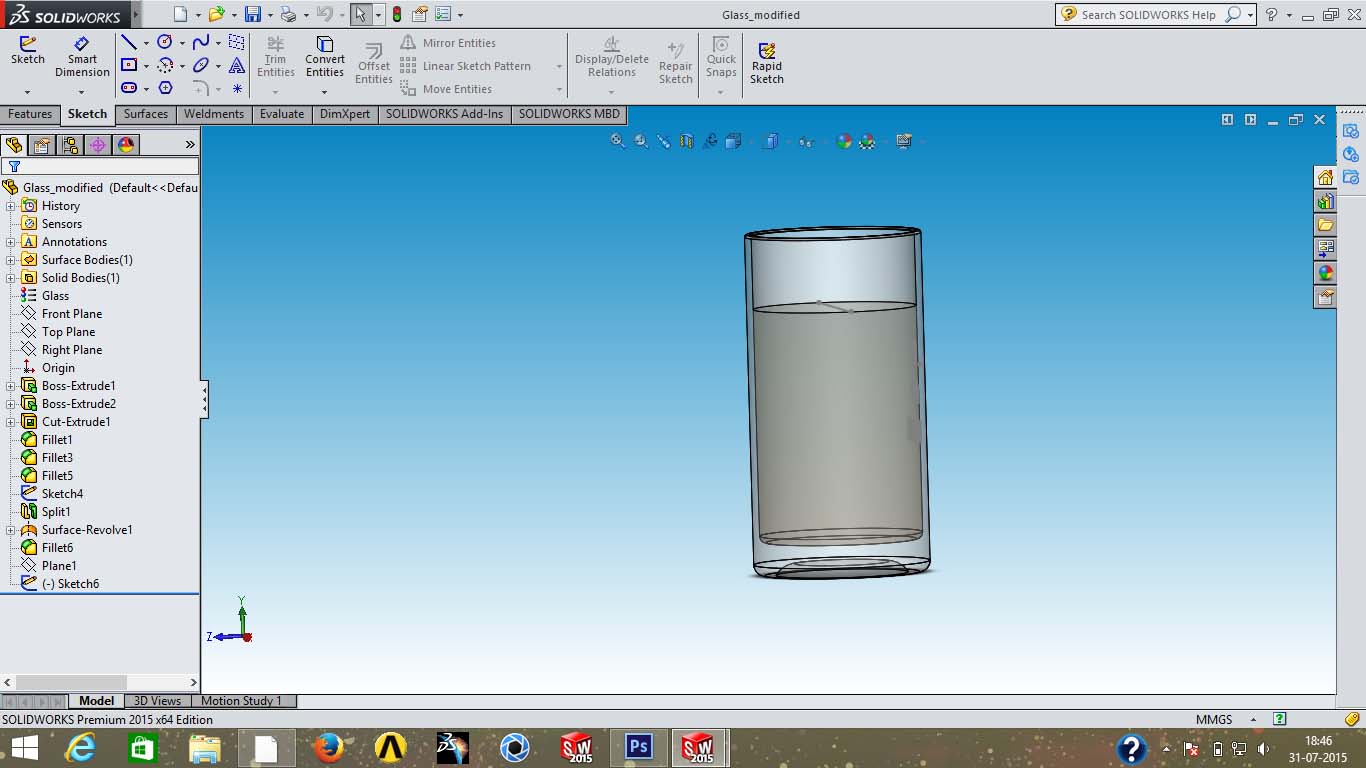Viewport: 1366px width, 768px height.
Task: Click Zoom to Fit in view toolbar
Action: pos(618,141)
